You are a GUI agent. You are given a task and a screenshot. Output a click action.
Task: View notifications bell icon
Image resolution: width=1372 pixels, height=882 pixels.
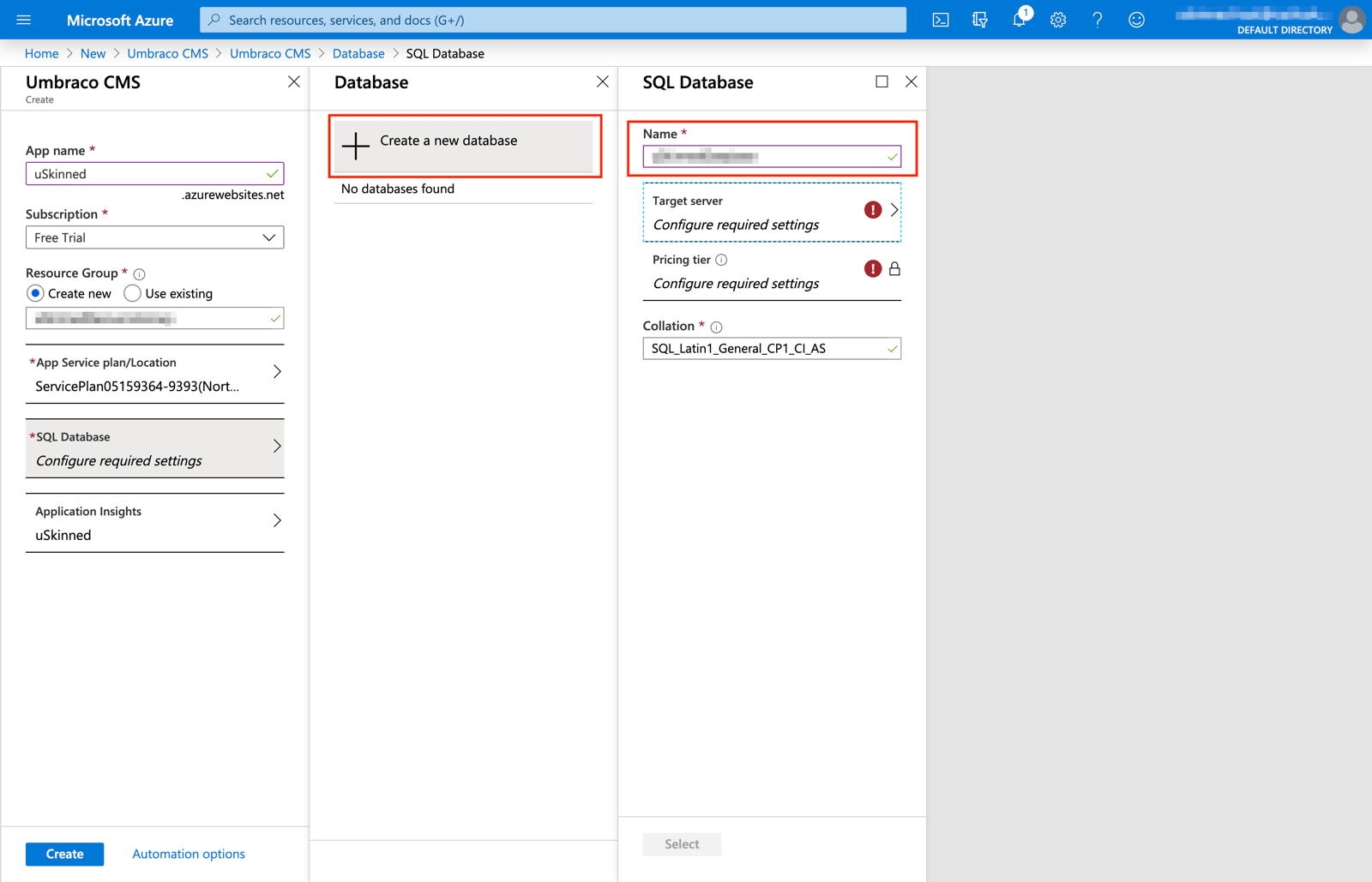(1019, 20)
